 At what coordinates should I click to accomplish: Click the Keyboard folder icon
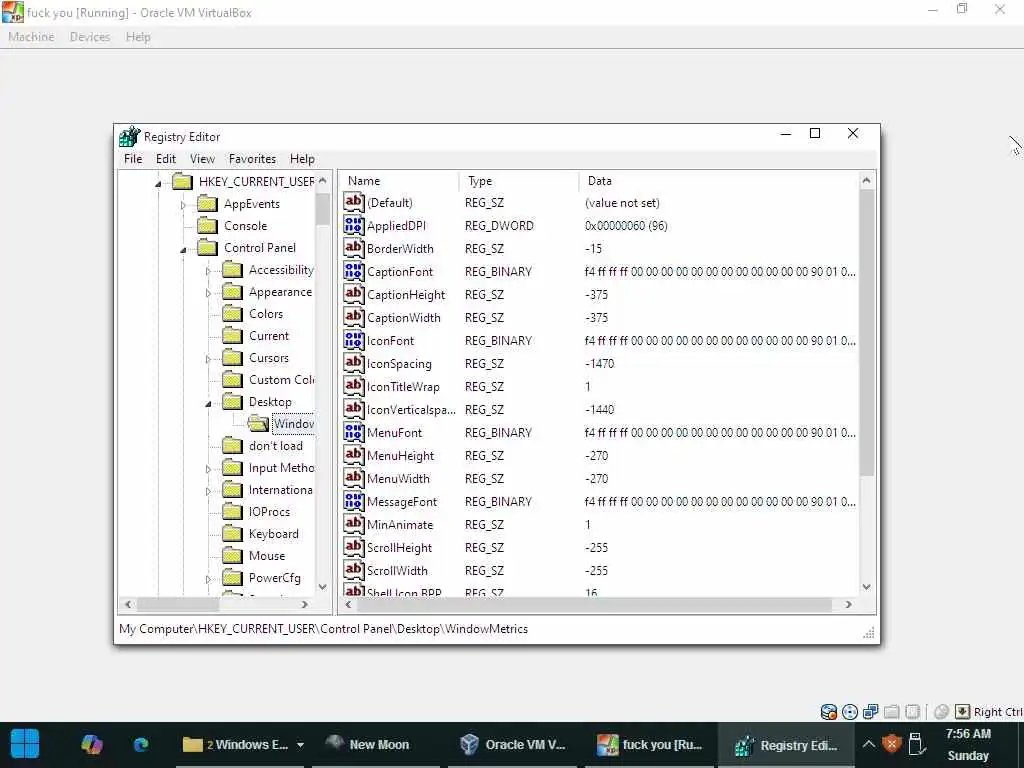coord(232,534)
